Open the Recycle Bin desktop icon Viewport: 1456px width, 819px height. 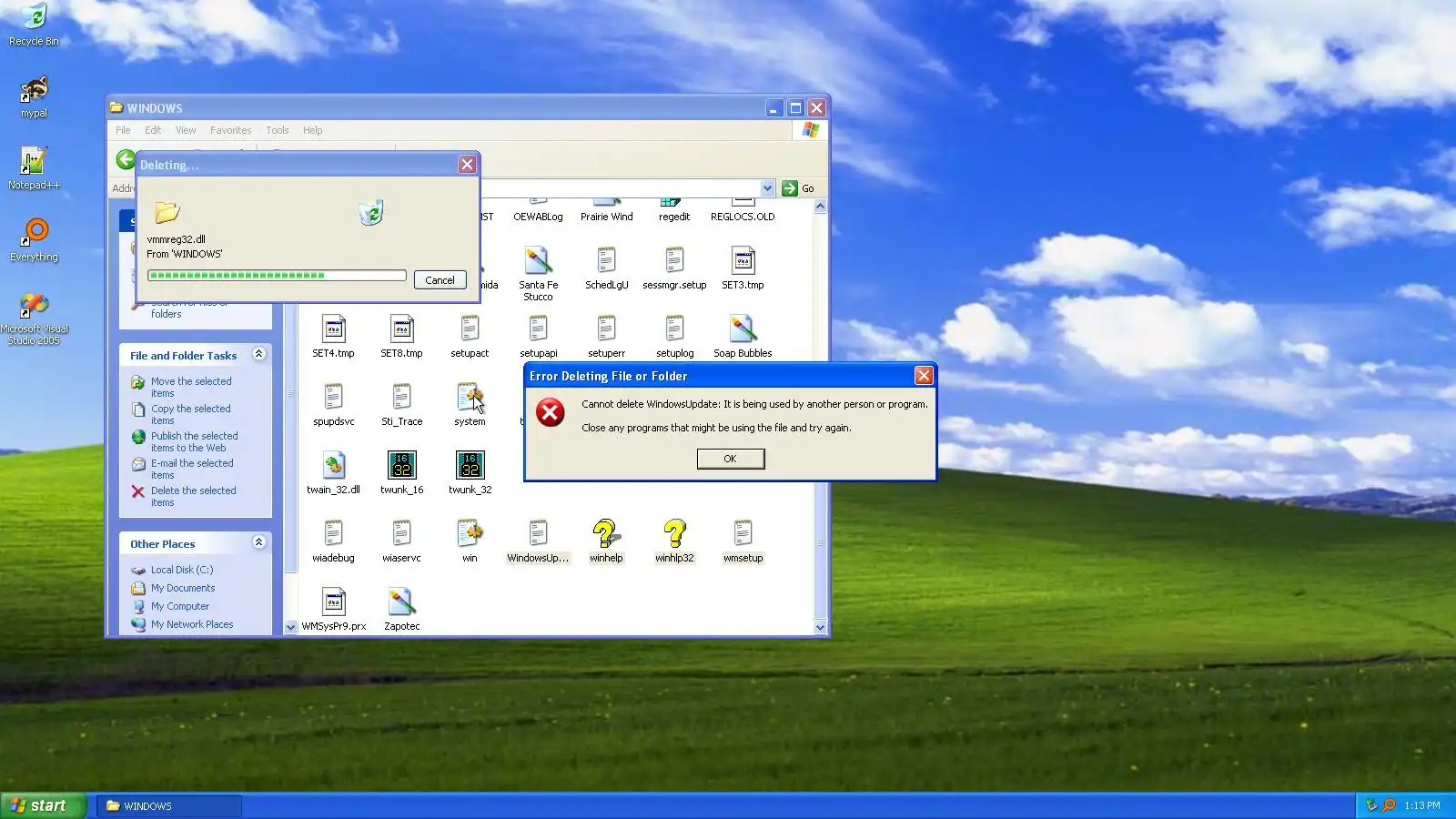(x=34, y=25)
